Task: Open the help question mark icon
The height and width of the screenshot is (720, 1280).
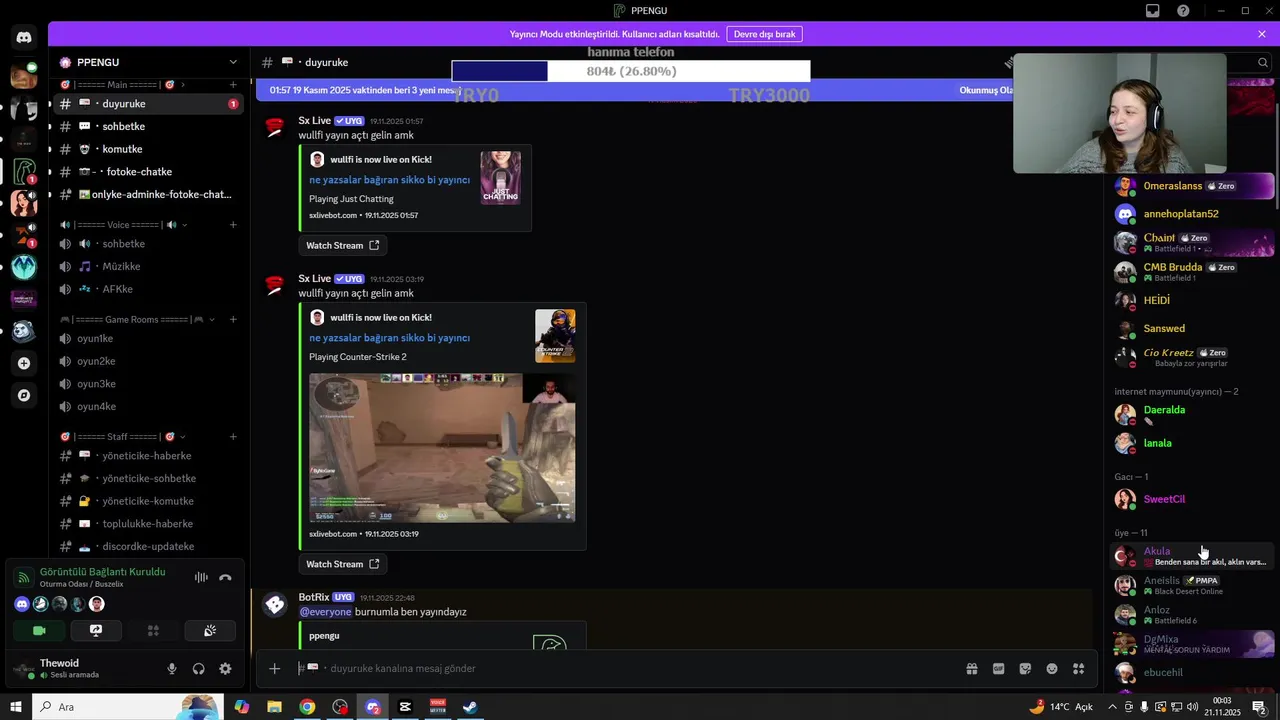Action: pos(1184,11)
